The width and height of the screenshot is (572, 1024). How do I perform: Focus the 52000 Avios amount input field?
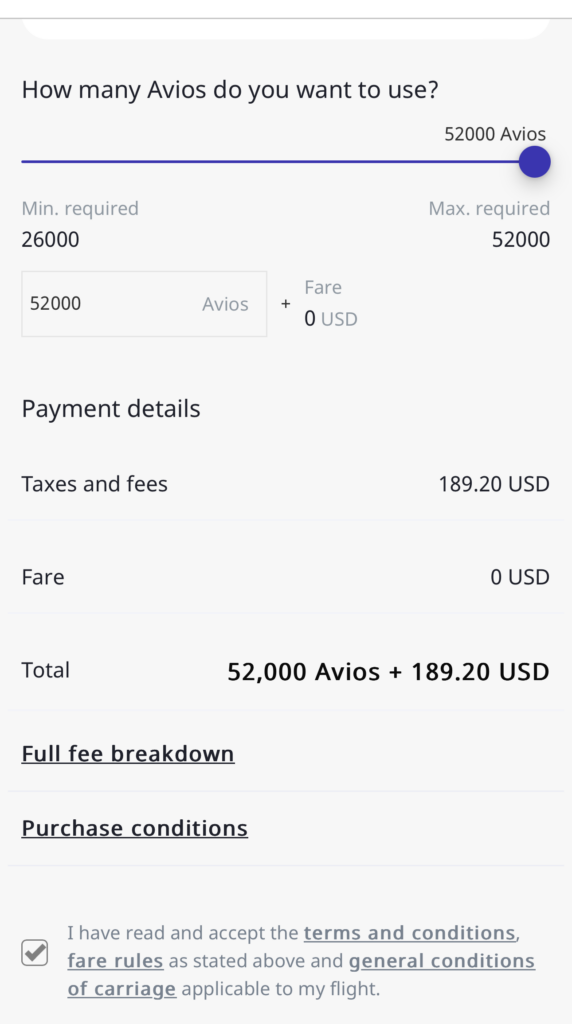click(x=144, y=304)
